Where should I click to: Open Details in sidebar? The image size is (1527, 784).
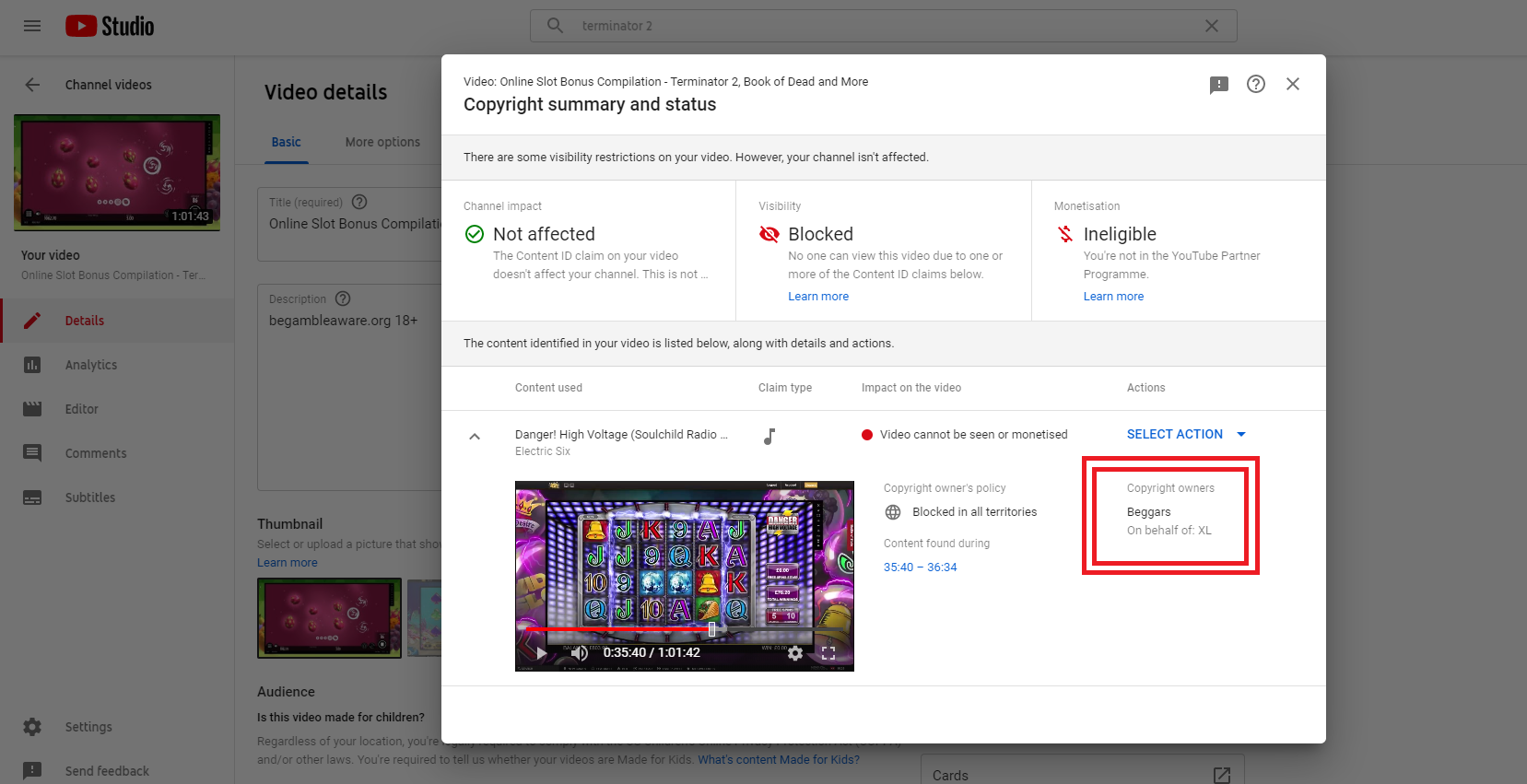(x=117, y=321)
